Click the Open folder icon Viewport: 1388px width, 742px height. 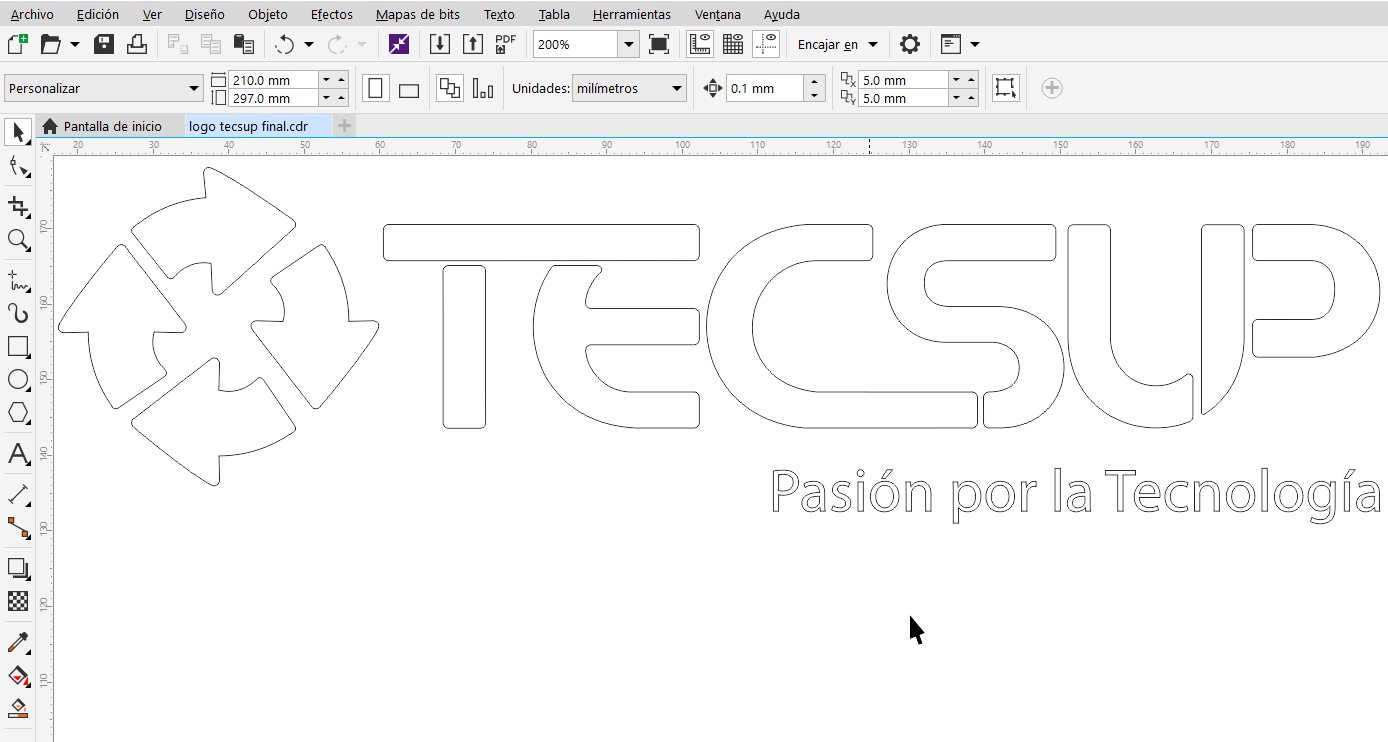[50, 44]
